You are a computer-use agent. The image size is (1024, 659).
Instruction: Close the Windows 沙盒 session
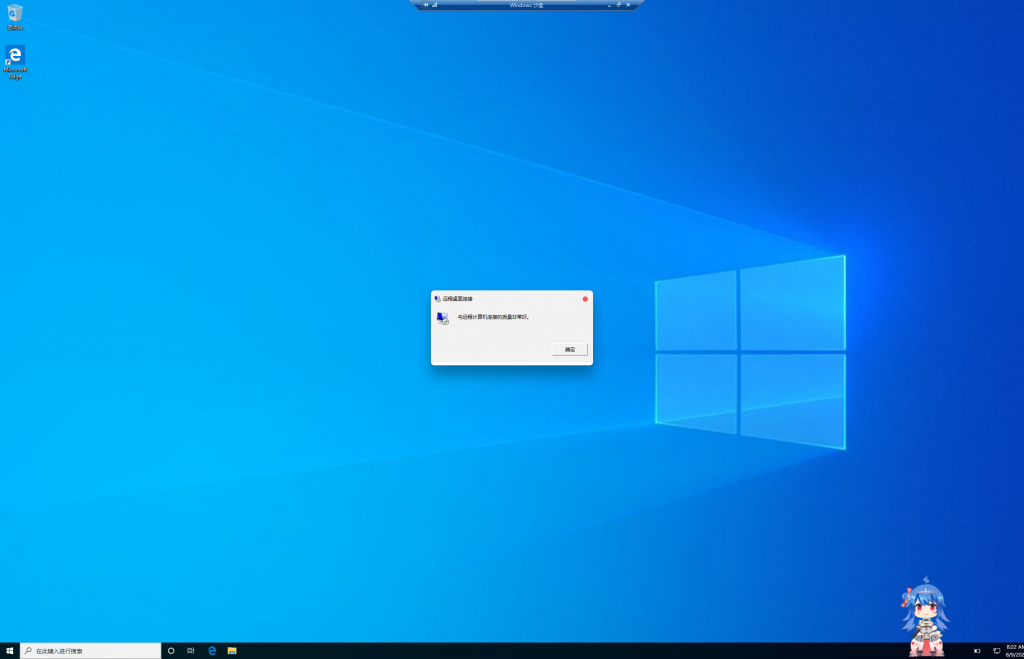pyautogui.click(x=628, y=5)
